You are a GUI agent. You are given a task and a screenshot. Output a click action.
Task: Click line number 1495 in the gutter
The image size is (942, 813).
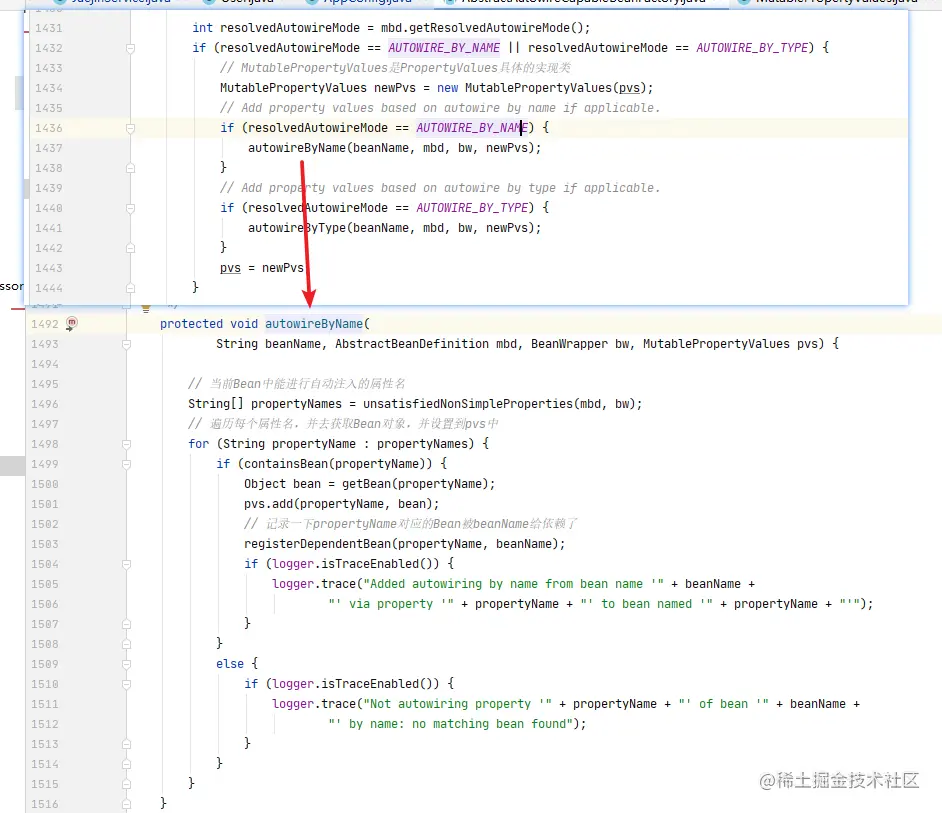coord(45,384)
